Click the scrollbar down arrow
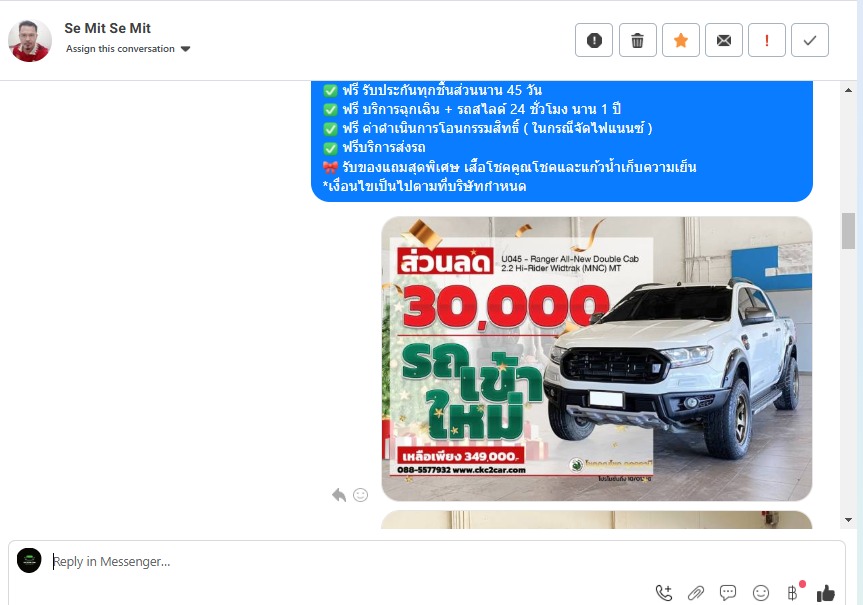Screen dimensions: 863x605 point(848,520)
